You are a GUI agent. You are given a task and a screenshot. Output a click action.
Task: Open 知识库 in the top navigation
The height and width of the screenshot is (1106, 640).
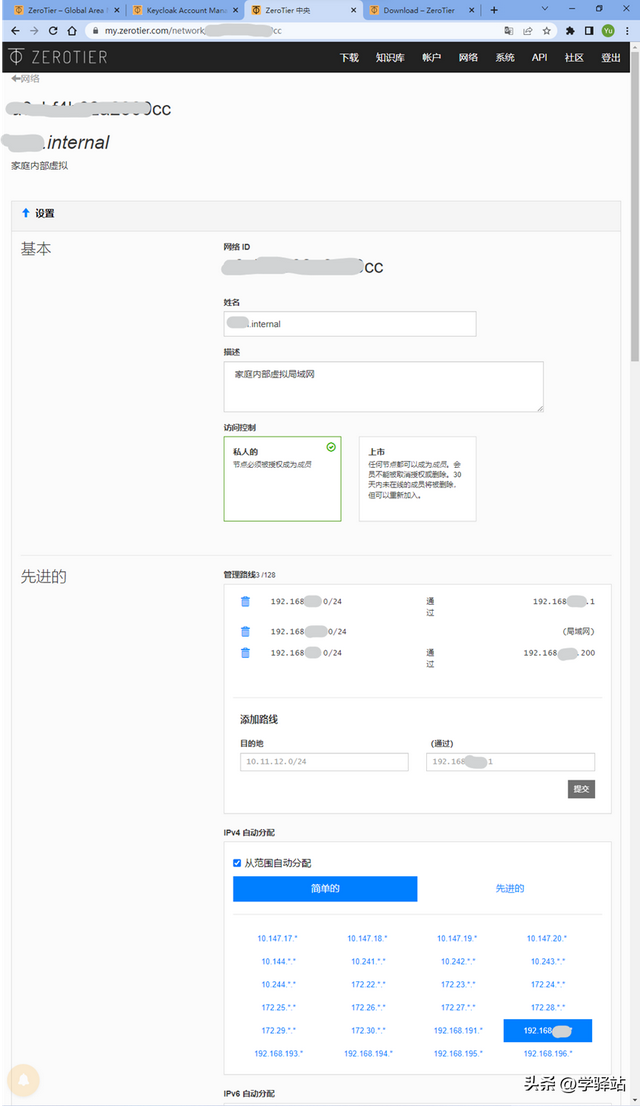pos(390,58)
